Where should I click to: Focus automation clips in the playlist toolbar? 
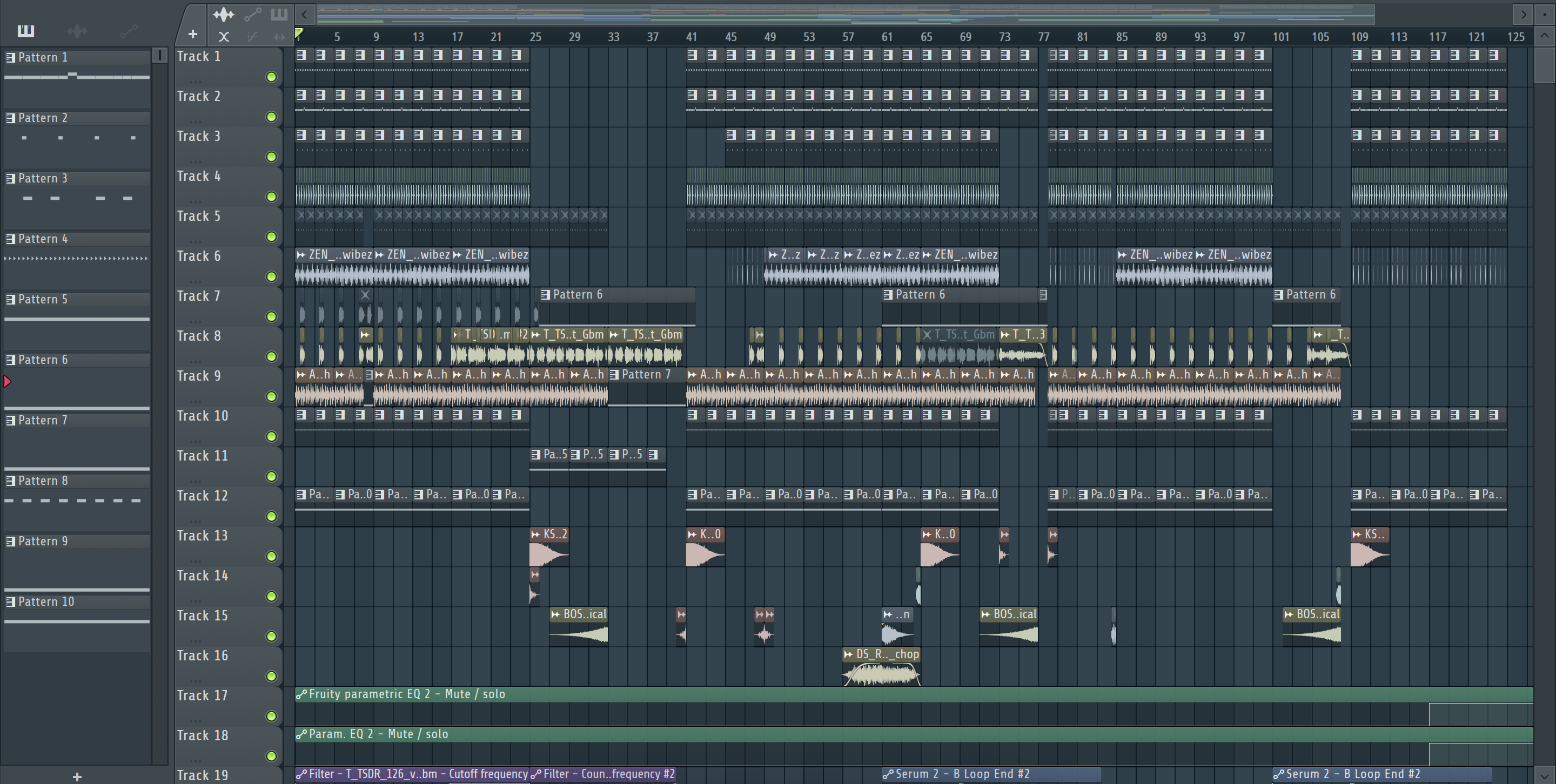point(252,14)
